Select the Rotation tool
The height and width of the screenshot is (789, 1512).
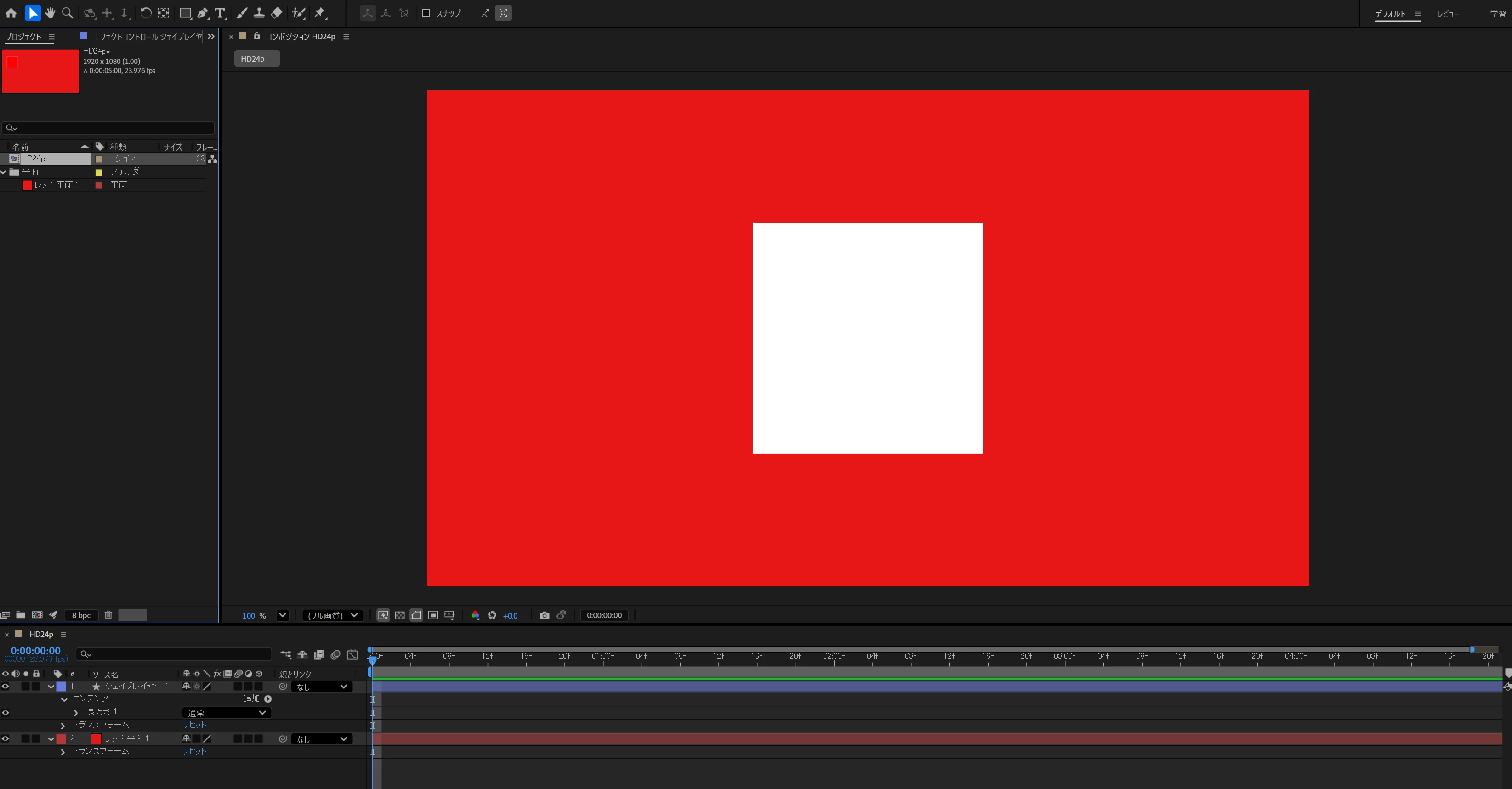146,13
